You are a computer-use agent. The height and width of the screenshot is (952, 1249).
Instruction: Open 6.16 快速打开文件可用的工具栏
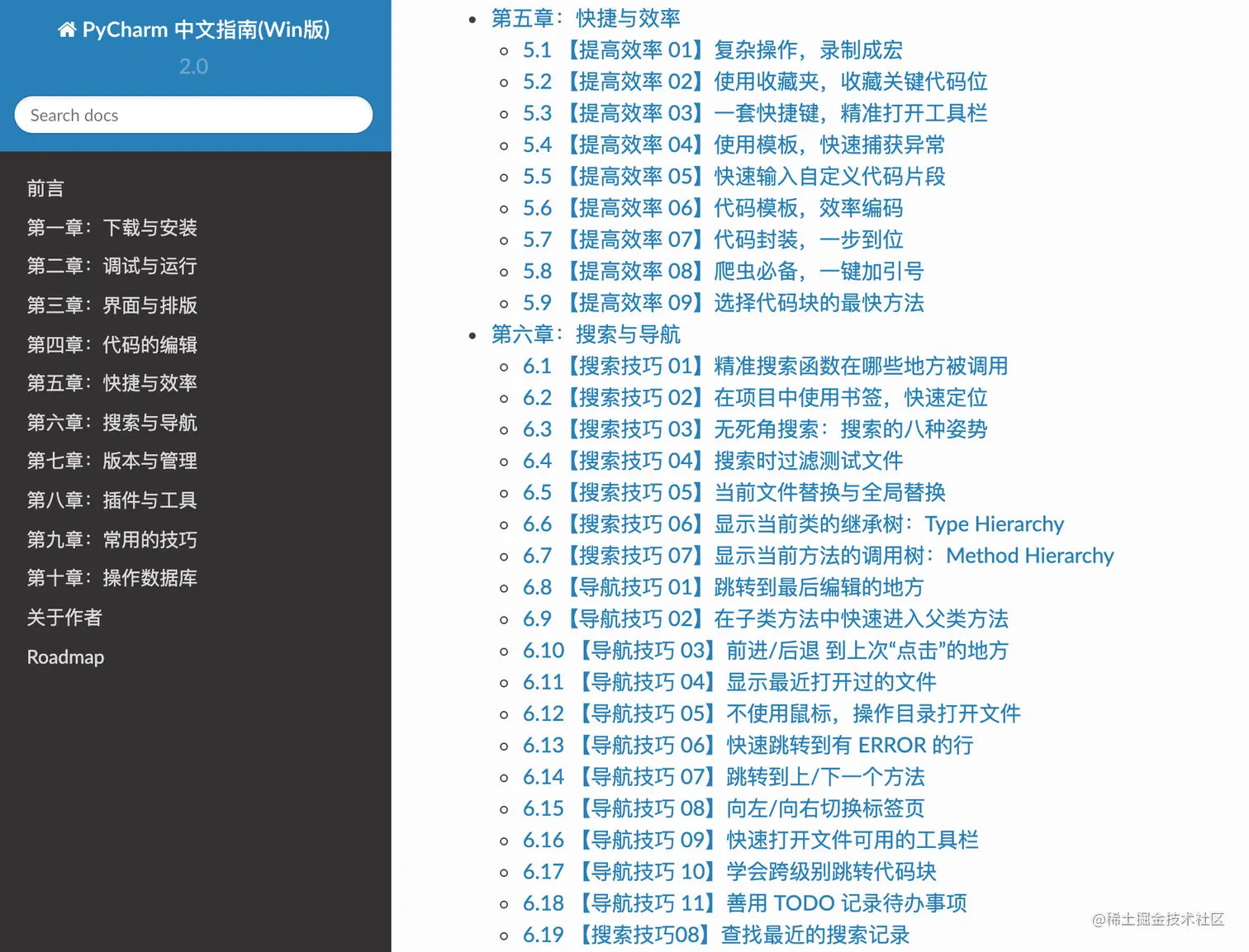(751, 841)
